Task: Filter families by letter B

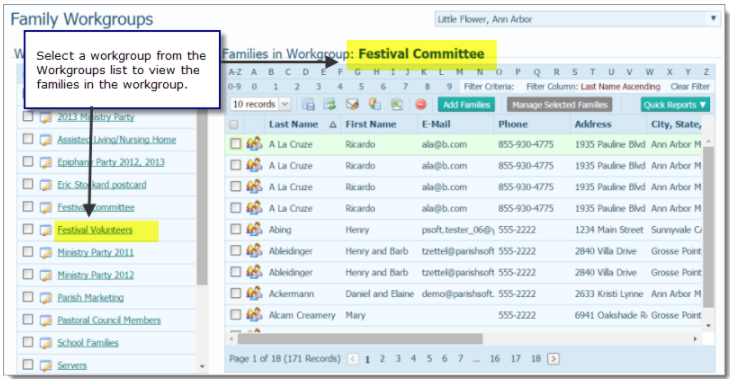Action: coord(271,72)
